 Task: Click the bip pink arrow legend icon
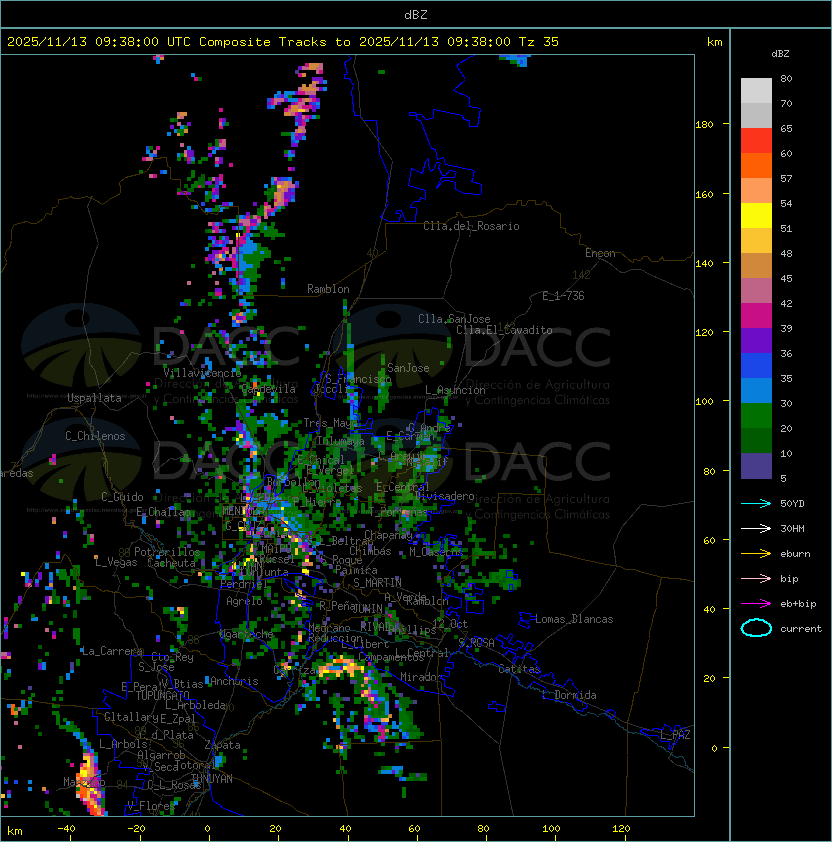[756, 578]
